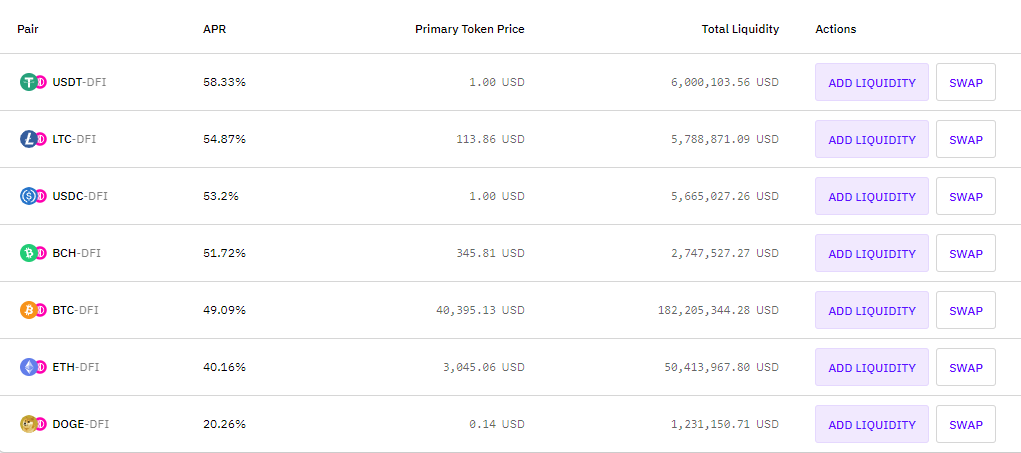The image size is (1021, 453).
Task: Click the USDC coin icon
Action: click(29, 196)
